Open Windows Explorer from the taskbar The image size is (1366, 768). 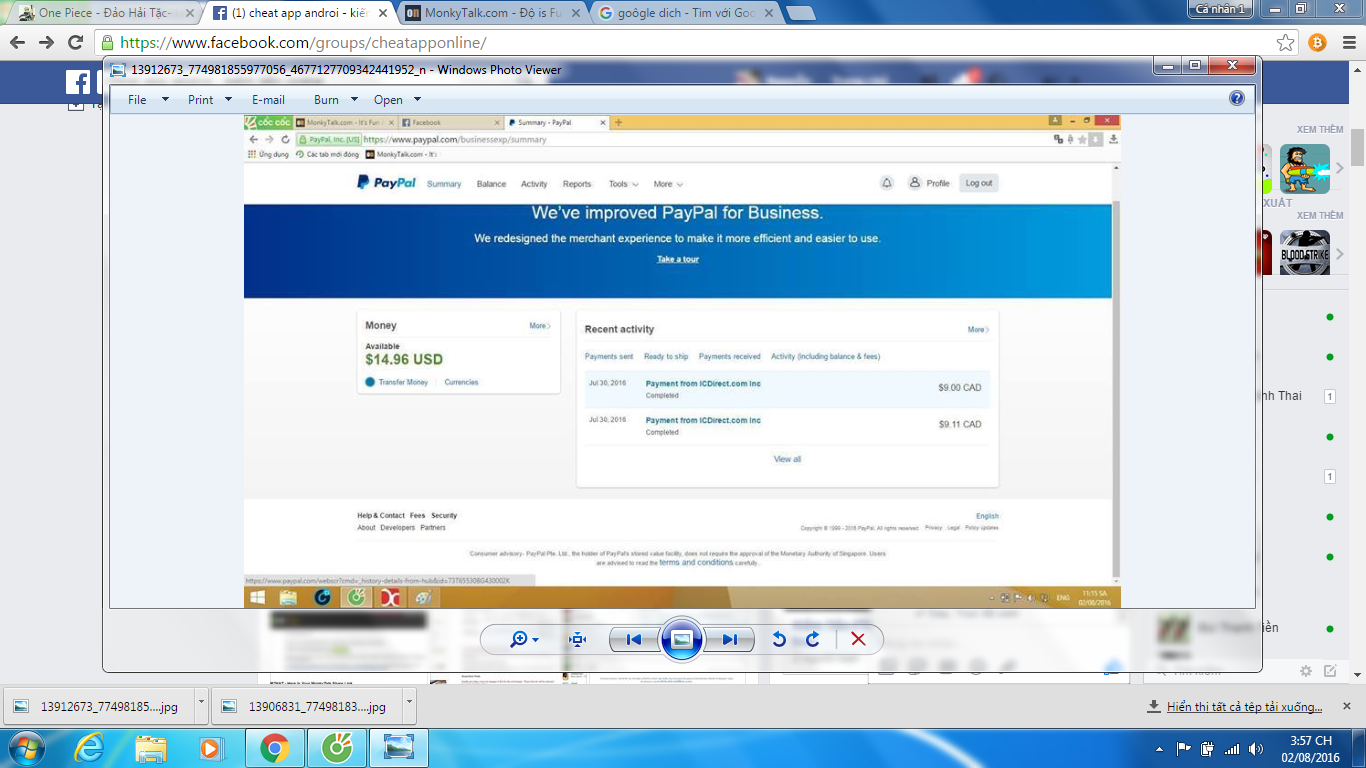(151, 748)
